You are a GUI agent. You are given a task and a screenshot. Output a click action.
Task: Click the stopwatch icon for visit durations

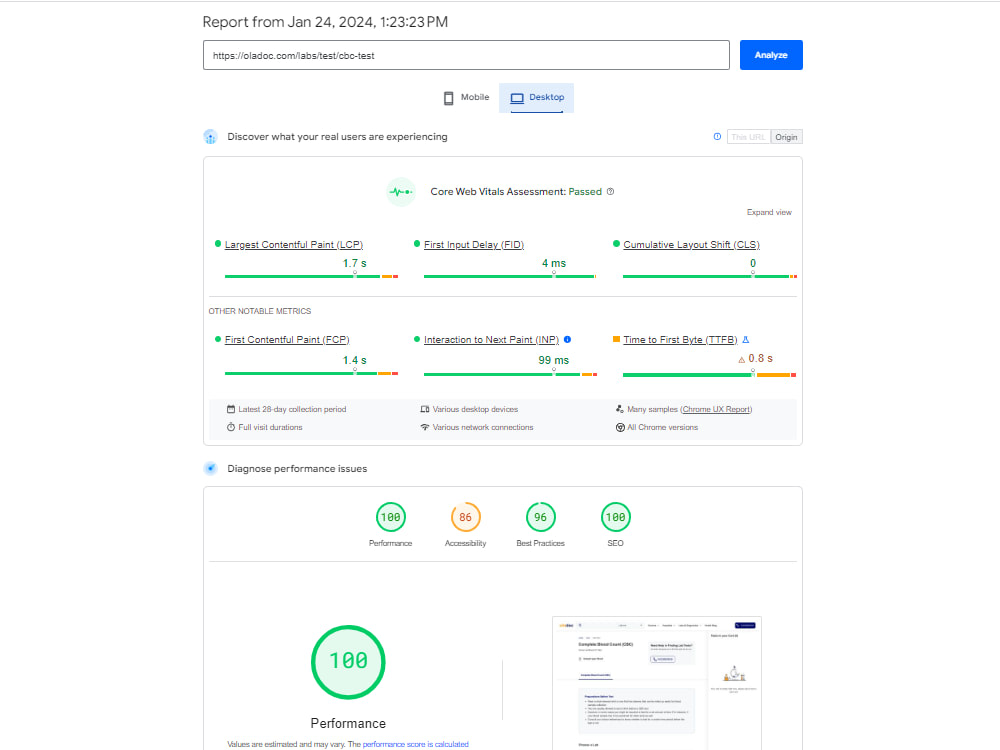[231, 427]
